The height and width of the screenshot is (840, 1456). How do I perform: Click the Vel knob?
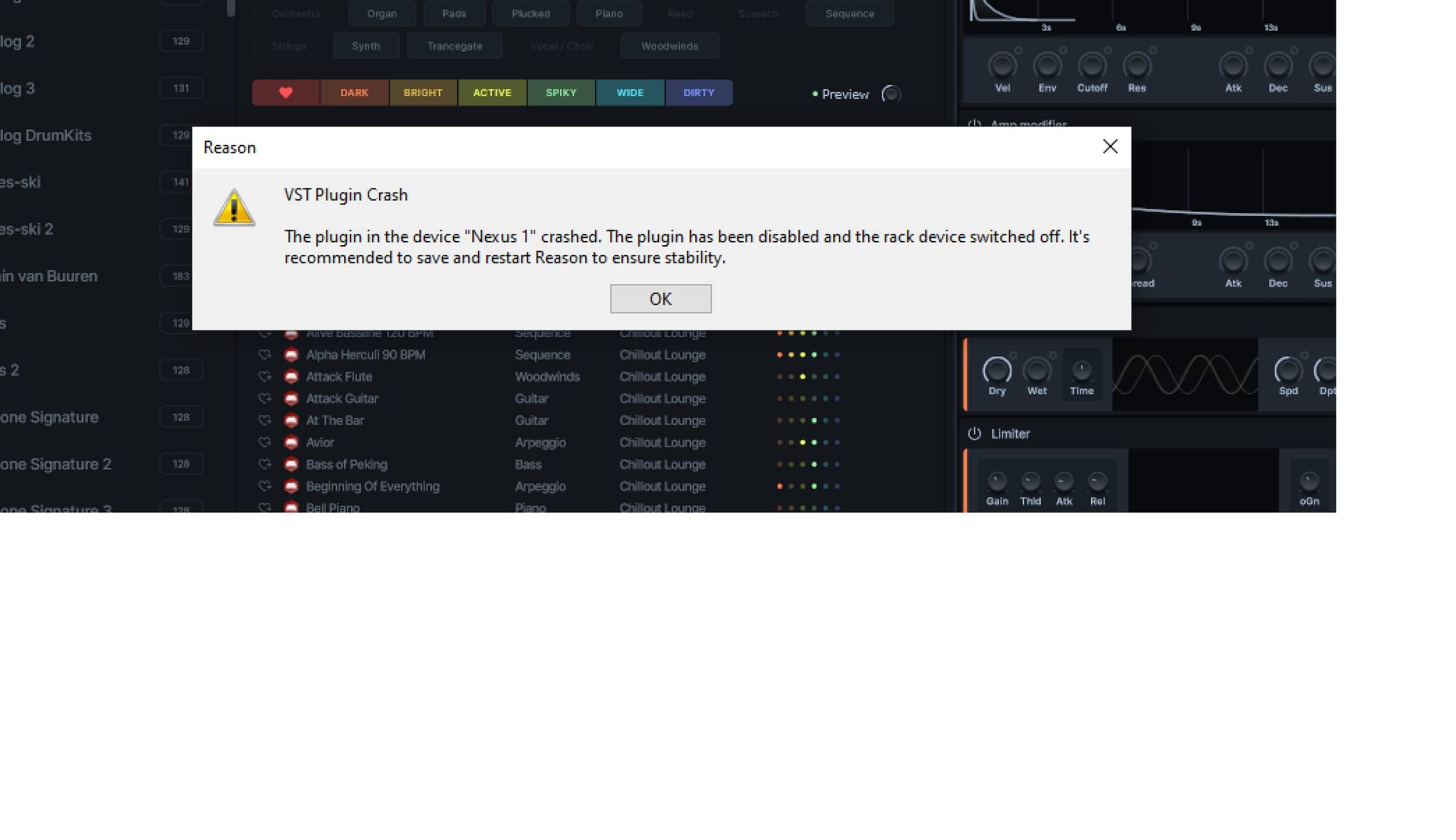click(x=1002, y=66)
